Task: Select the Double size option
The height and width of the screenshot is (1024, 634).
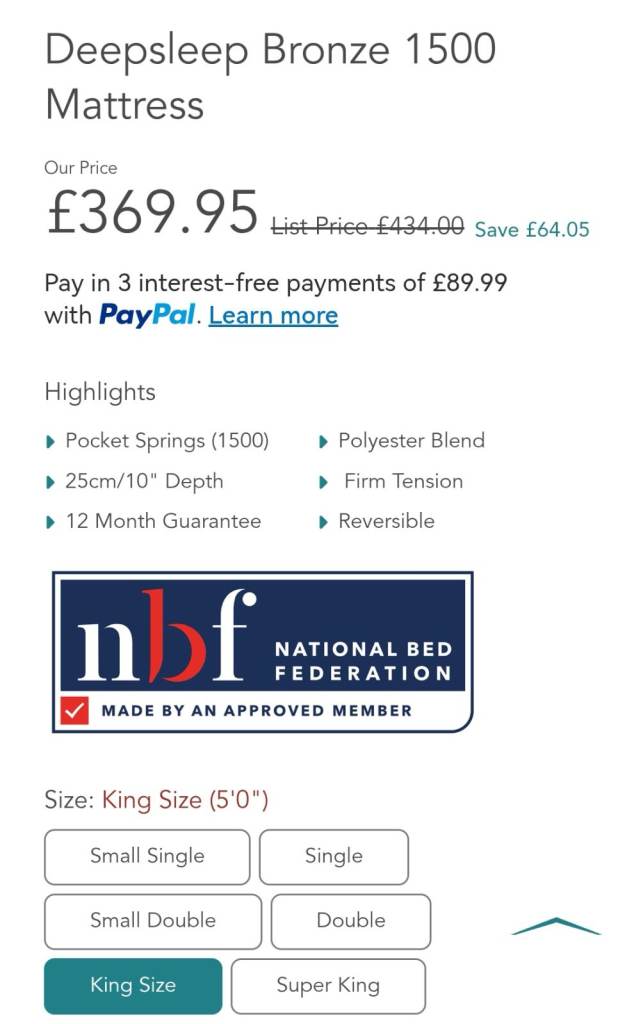Action: pos(351,921)
